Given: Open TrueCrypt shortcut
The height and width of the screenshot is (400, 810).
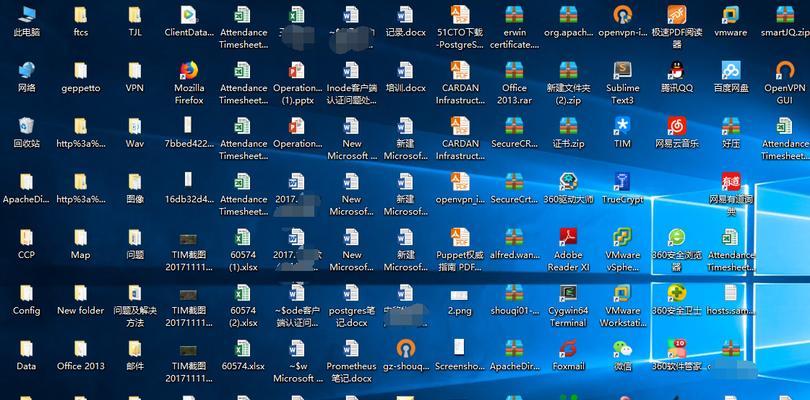Looking at the screenshot, I should (x=622, y=189).
